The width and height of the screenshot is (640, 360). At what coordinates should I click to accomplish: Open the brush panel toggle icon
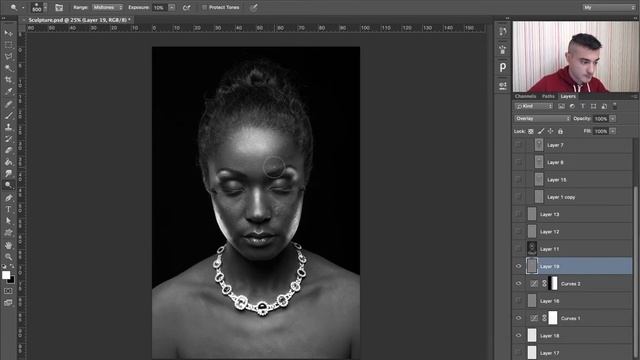(x=59, y=7)
